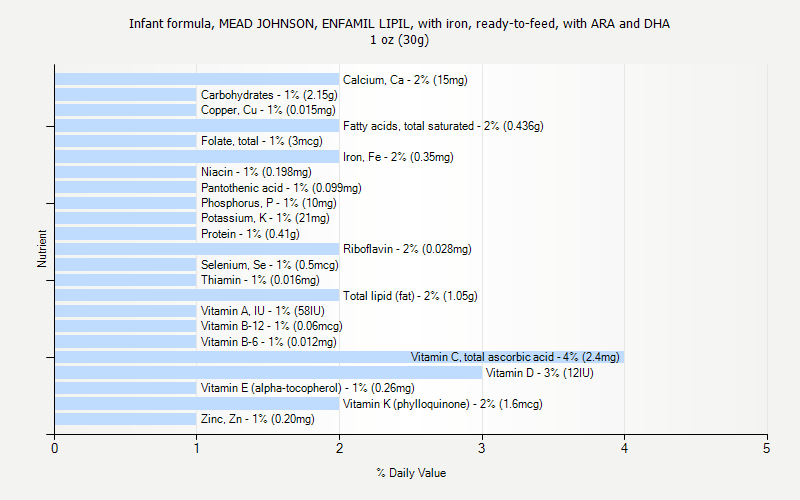Click the Phosphorus, P - 1% (10mg) label

coord(269,203)
